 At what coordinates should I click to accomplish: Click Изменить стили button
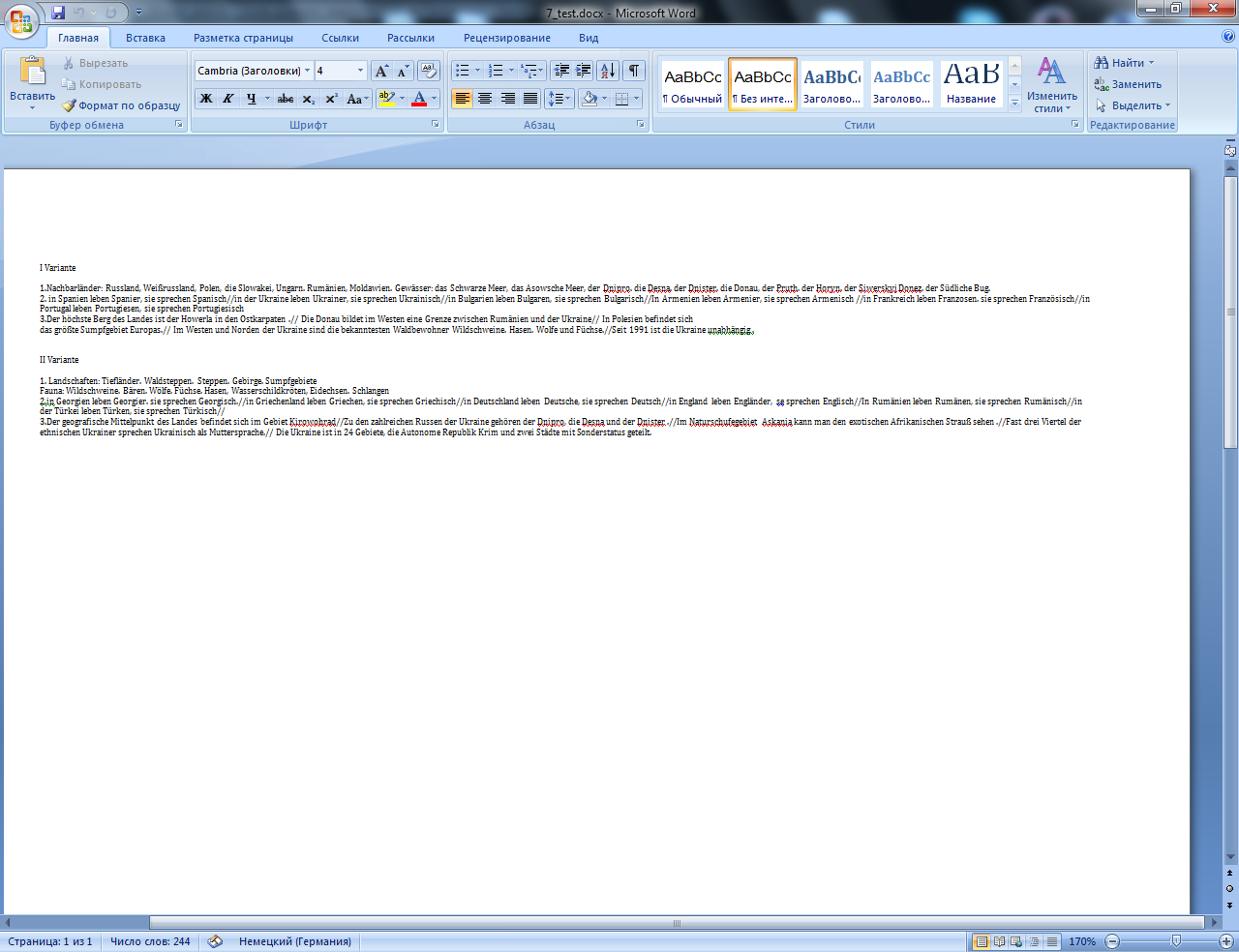1052,85
